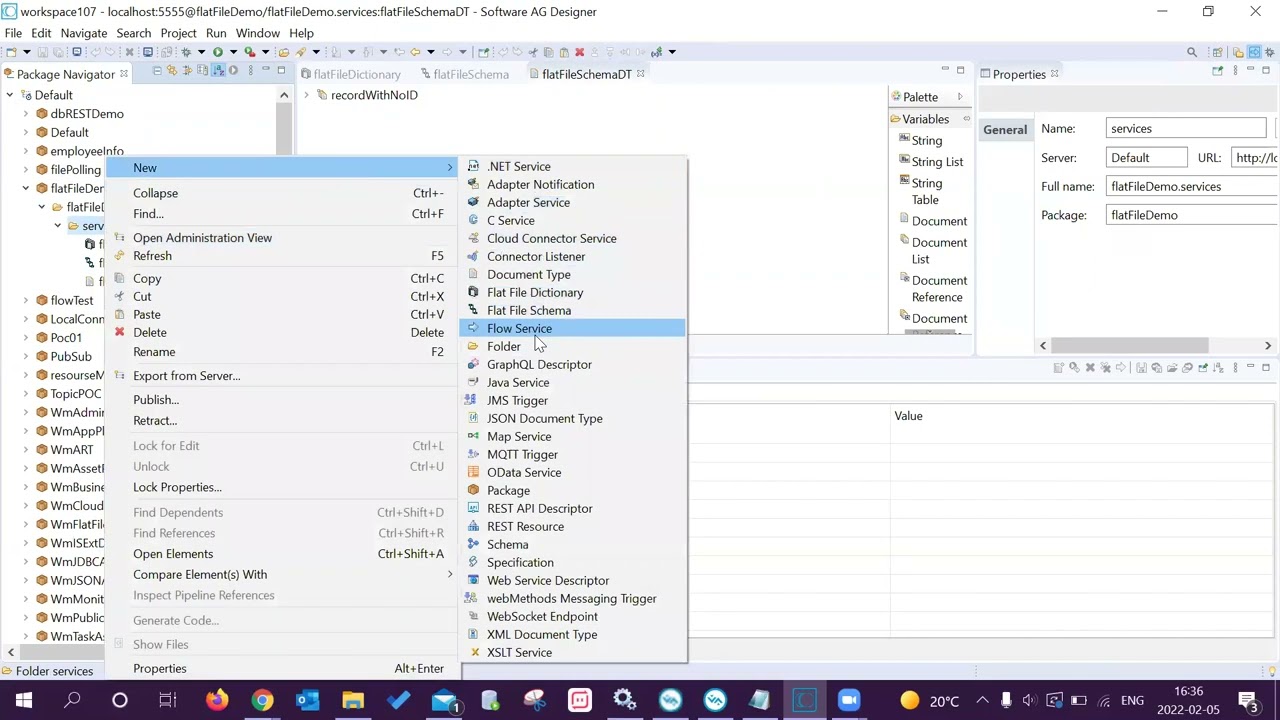Create a new Java Service
Image resolution: width=1280 pixels, height=720 pixels.
[x=573, y=382]
